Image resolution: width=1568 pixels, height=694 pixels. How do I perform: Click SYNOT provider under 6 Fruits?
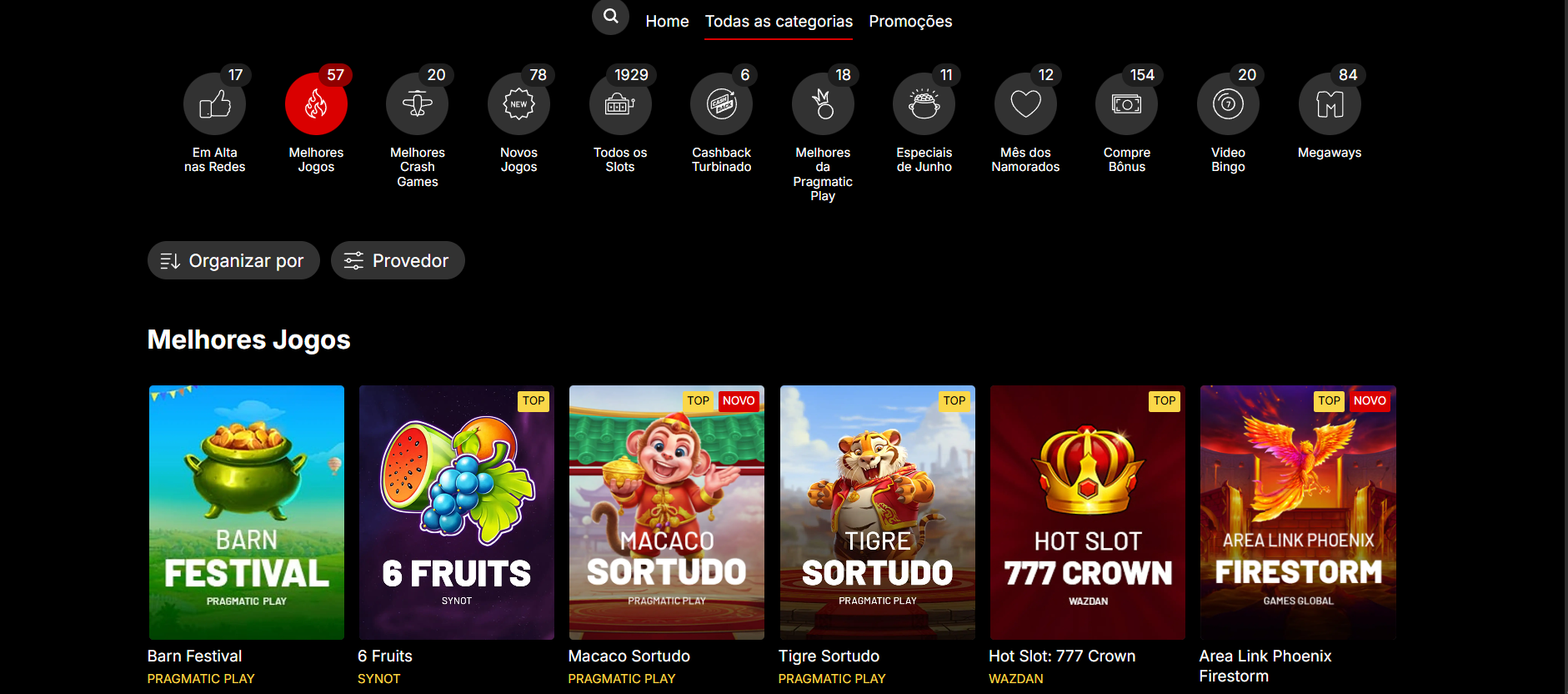point(379,679)
